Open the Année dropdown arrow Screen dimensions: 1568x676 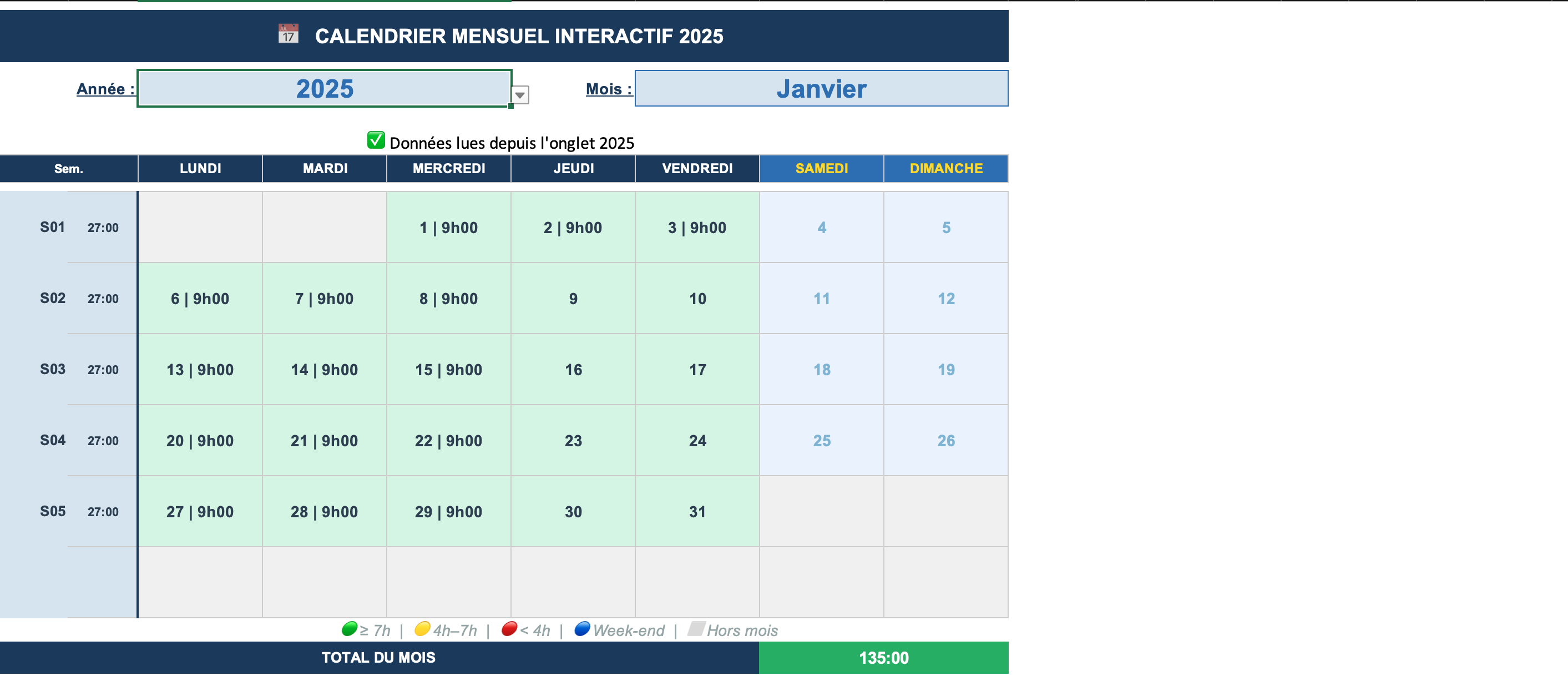click(519, 95)
